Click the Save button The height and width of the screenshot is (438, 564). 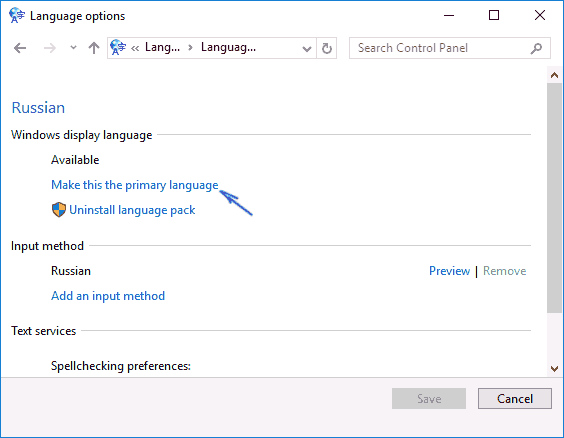[429, 398]
